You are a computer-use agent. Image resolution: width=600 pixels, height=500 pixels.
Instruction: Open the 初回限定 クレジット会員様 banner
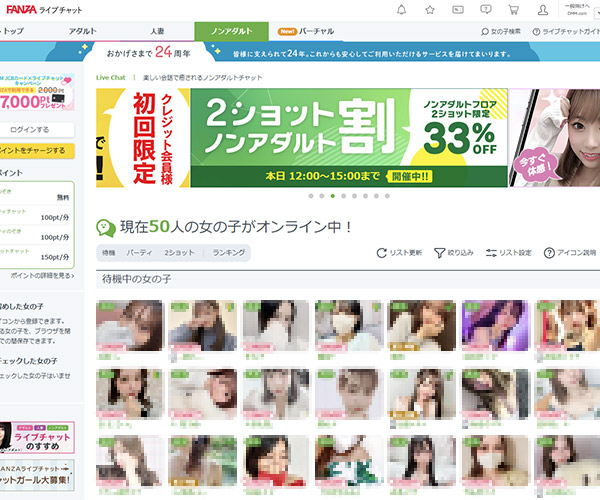[x=143, y=138]
